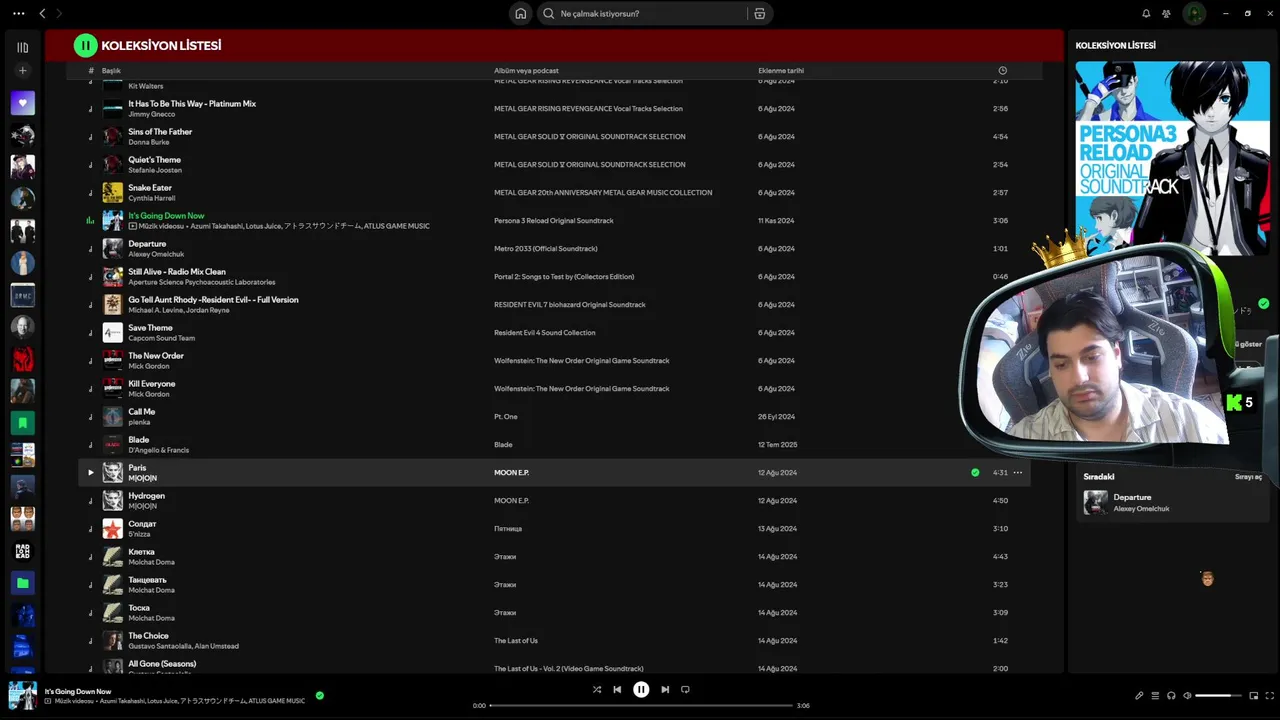This screenshot has width=1280, height=720.
Task: Select the 'The Choice' track row
Action: coord(554,640)
